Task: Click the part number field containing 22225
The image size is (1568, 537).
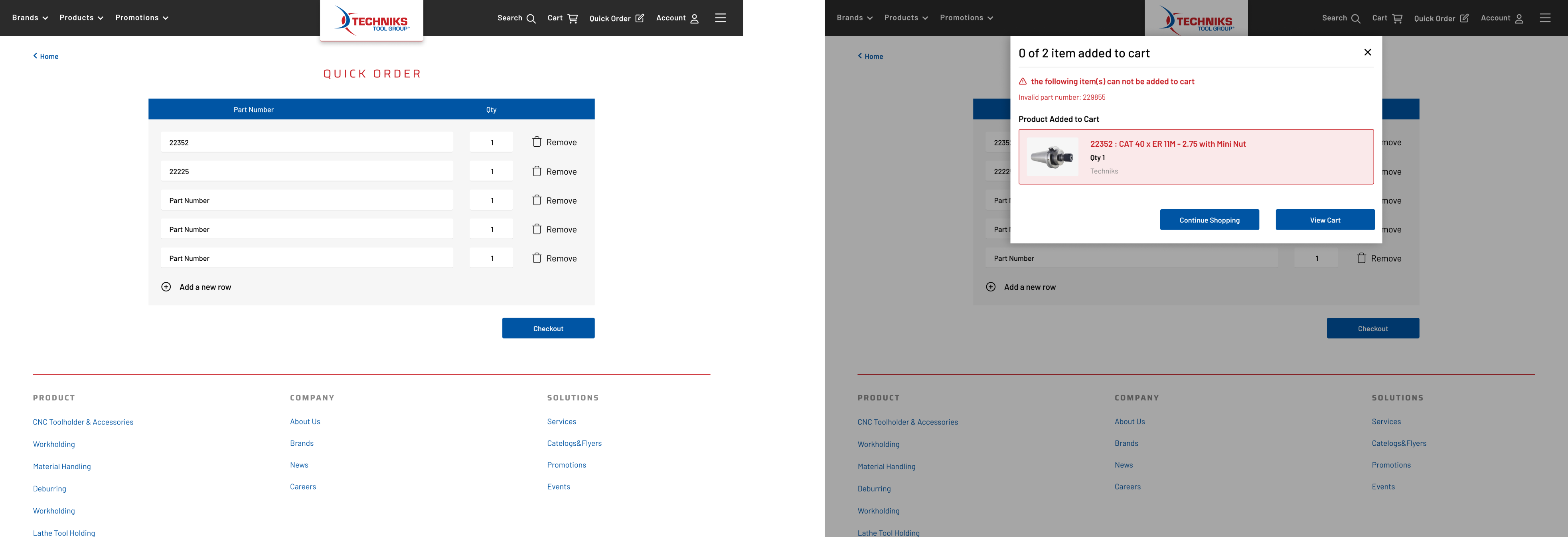Action: coord(307,171)
